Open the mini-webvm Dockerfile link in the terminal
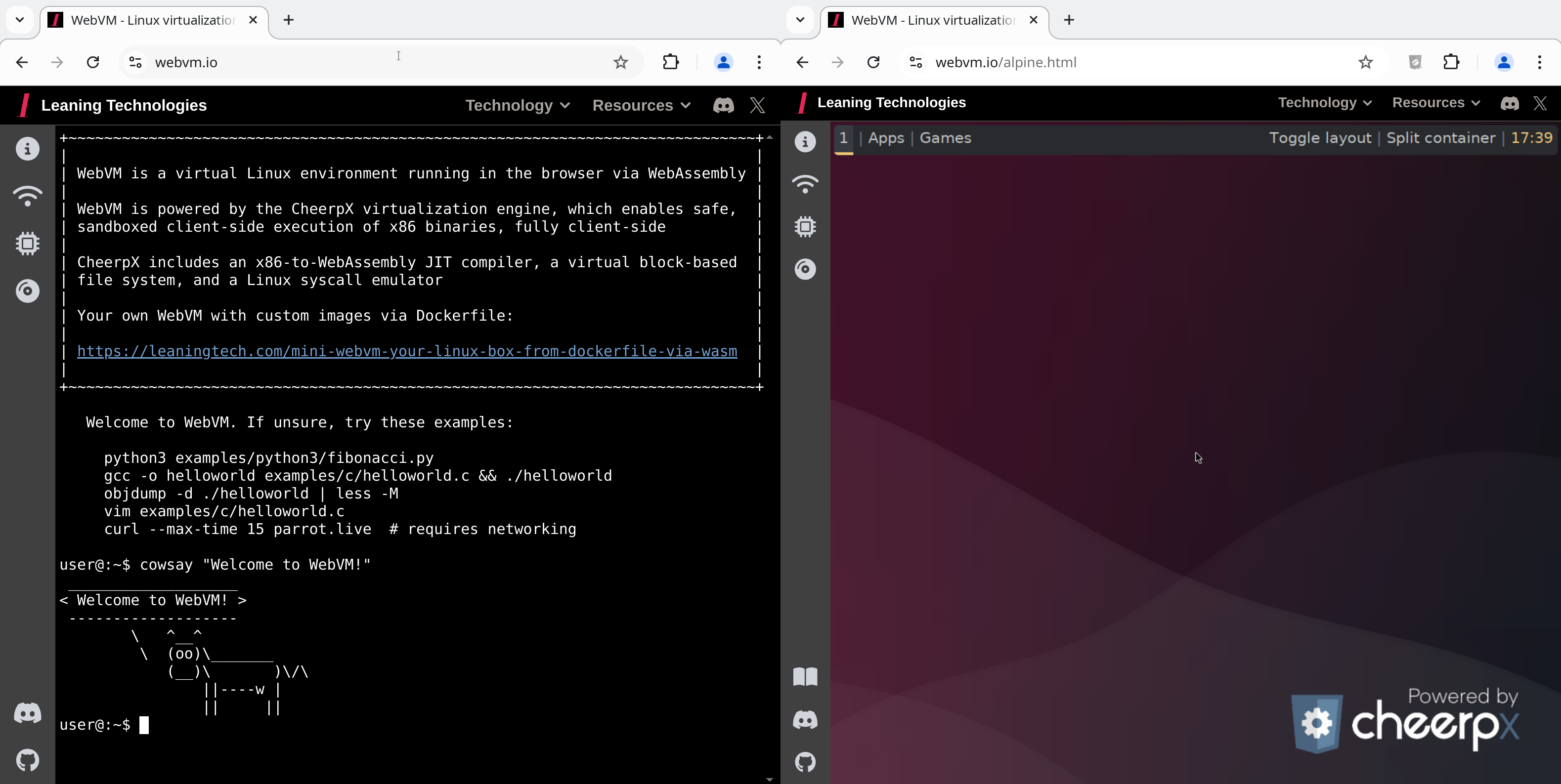The image size is (1561, 784). pyautogui.click(x=407, y=351)
